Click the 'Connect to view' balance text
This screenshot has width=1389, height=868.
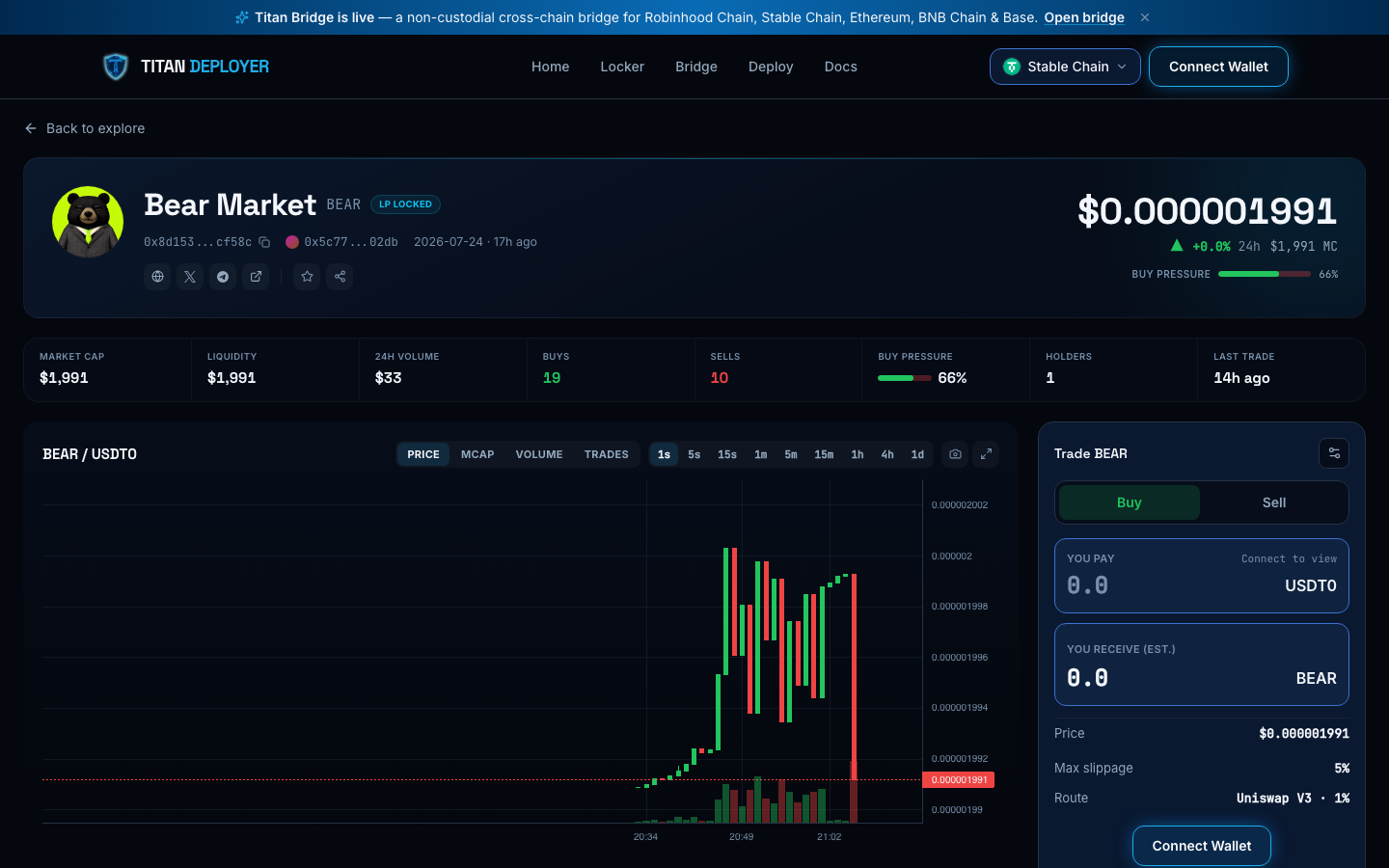(1289, 559)
